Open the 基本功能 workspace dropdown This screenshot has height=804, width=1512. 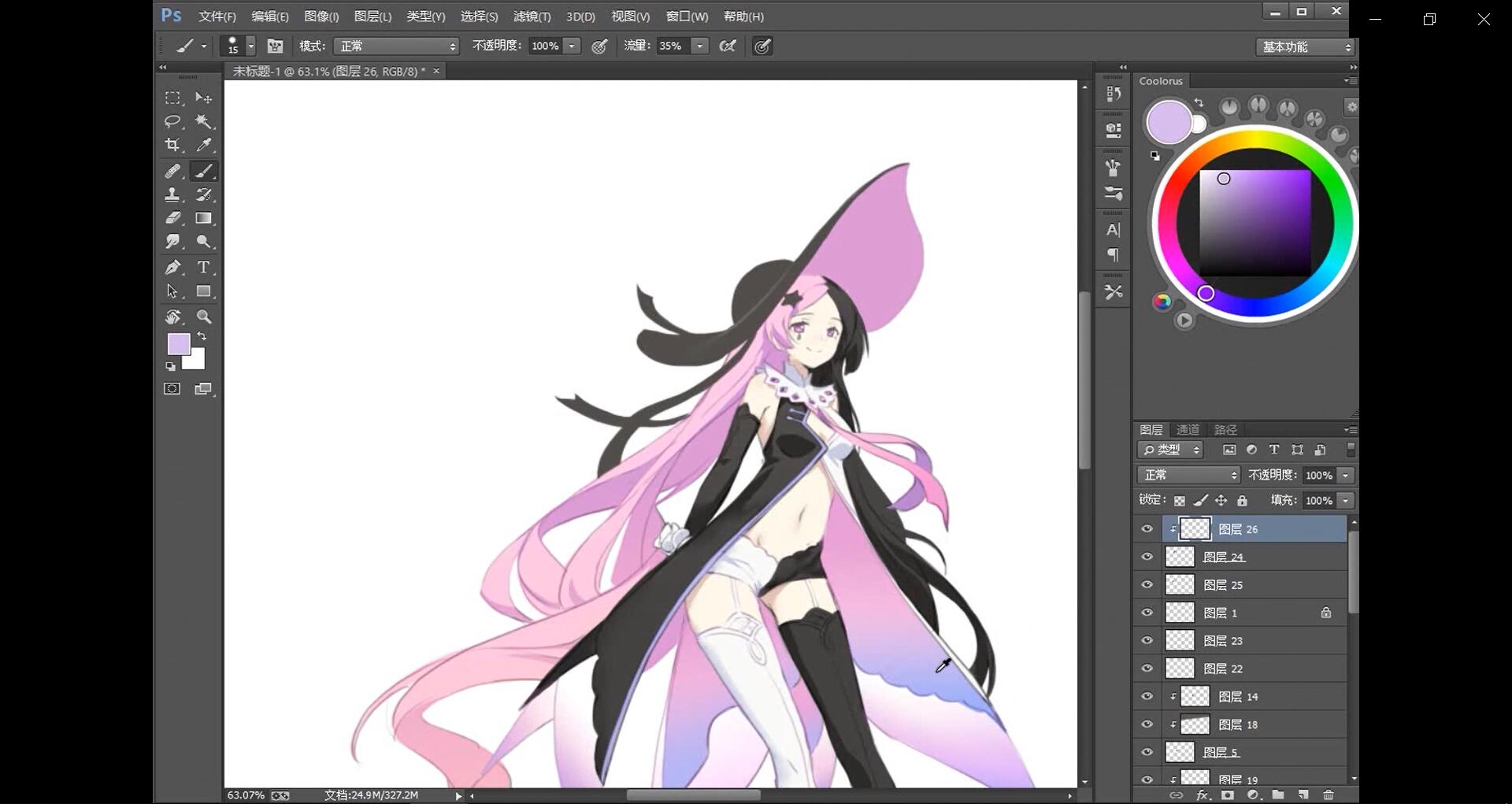pos(1305,47)
